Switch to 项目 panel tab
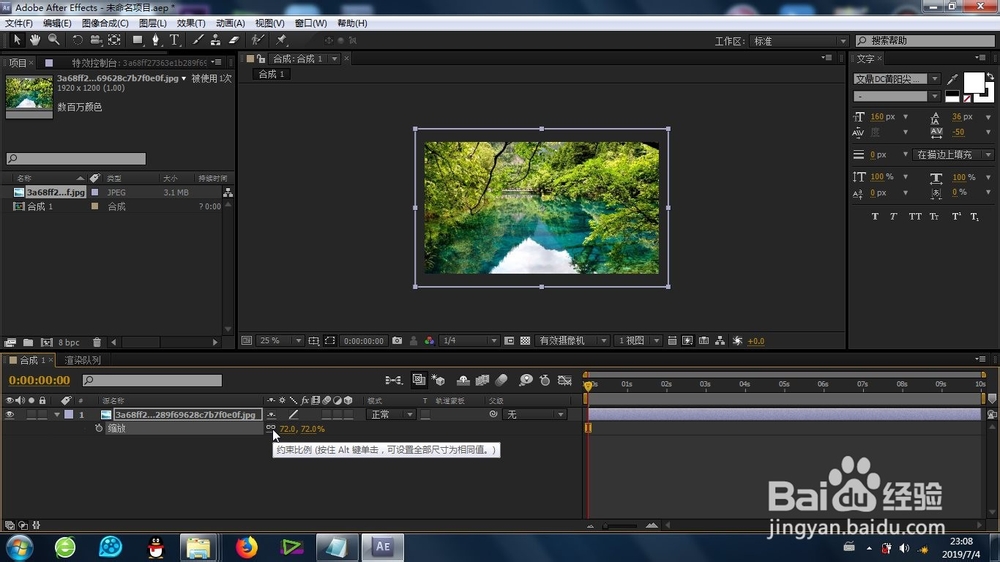This screenshot has width=1000, height=562. tap(18, 63)
